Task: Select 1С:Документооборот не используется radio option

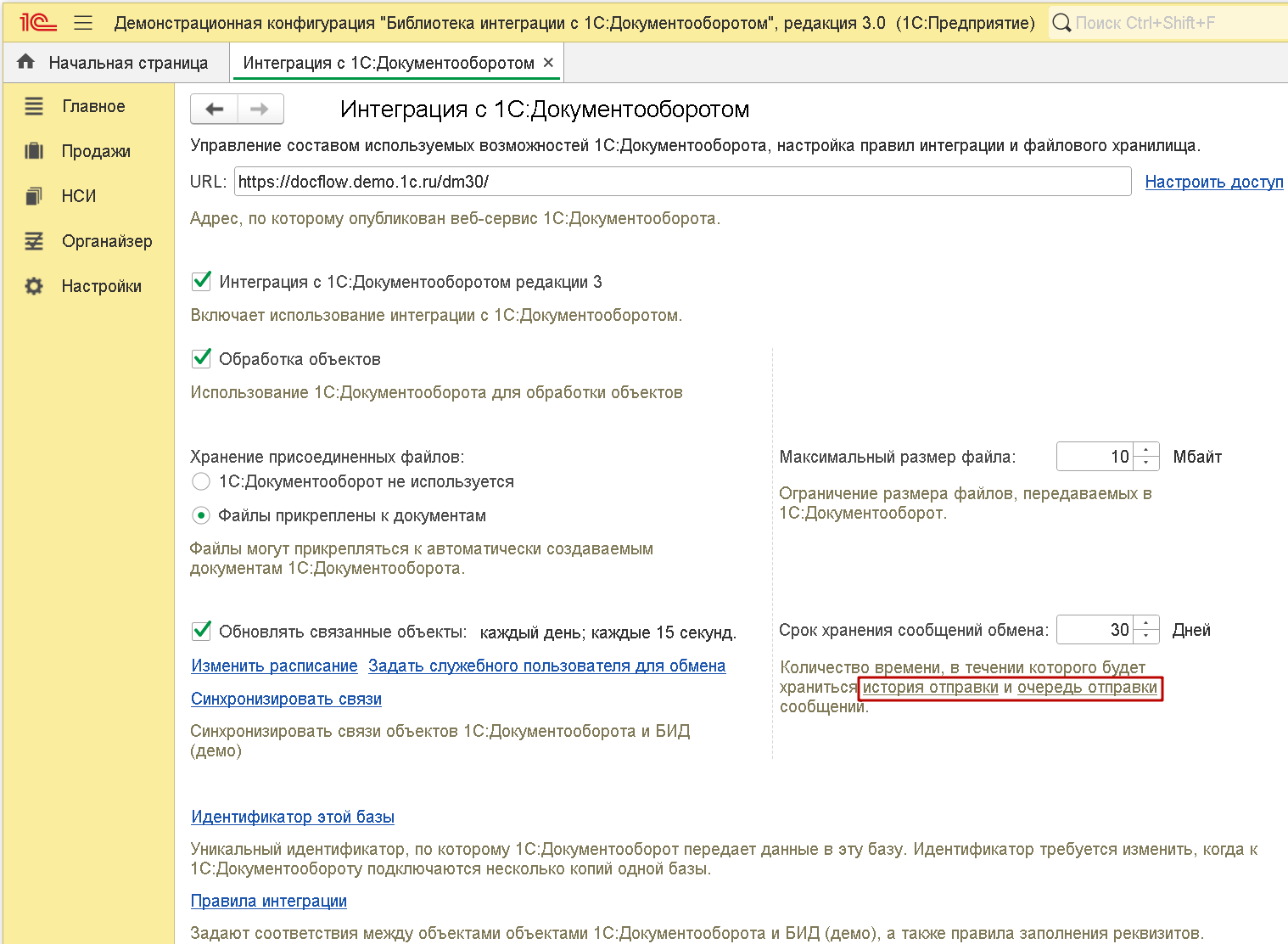Action: pyautogui.click(x=201, y=481)
